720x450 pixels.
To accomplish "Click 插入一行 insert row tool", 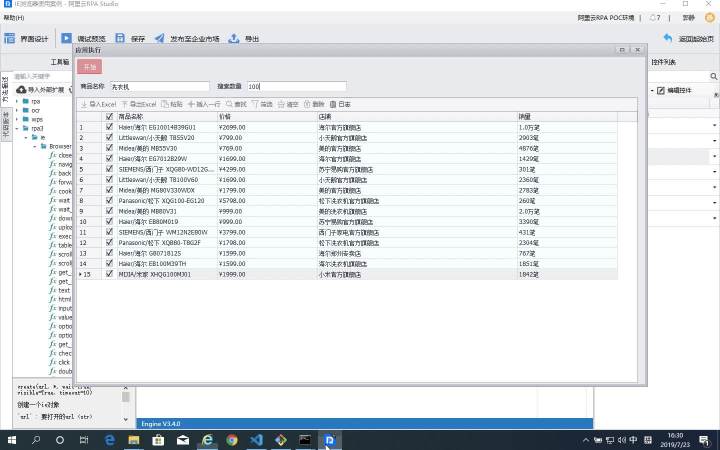I will pos(204,104).
